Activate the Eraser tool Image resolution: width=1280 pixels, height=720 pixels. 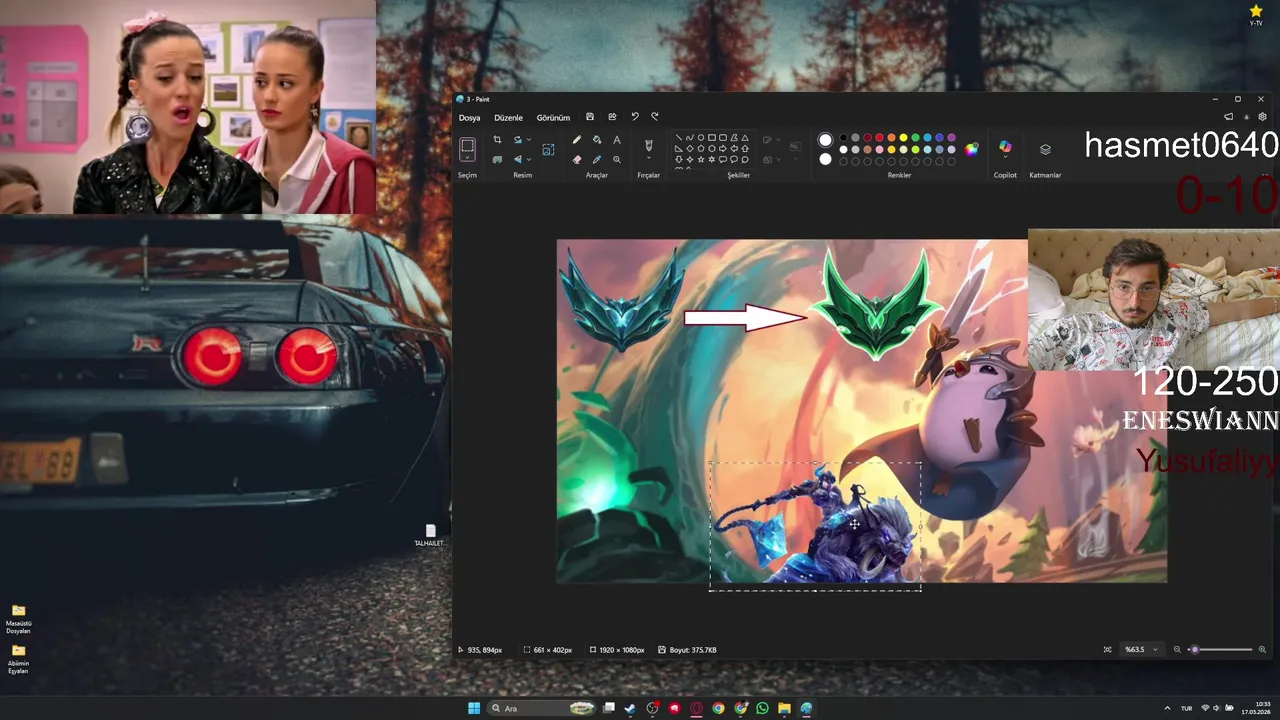tap(577, 159)
